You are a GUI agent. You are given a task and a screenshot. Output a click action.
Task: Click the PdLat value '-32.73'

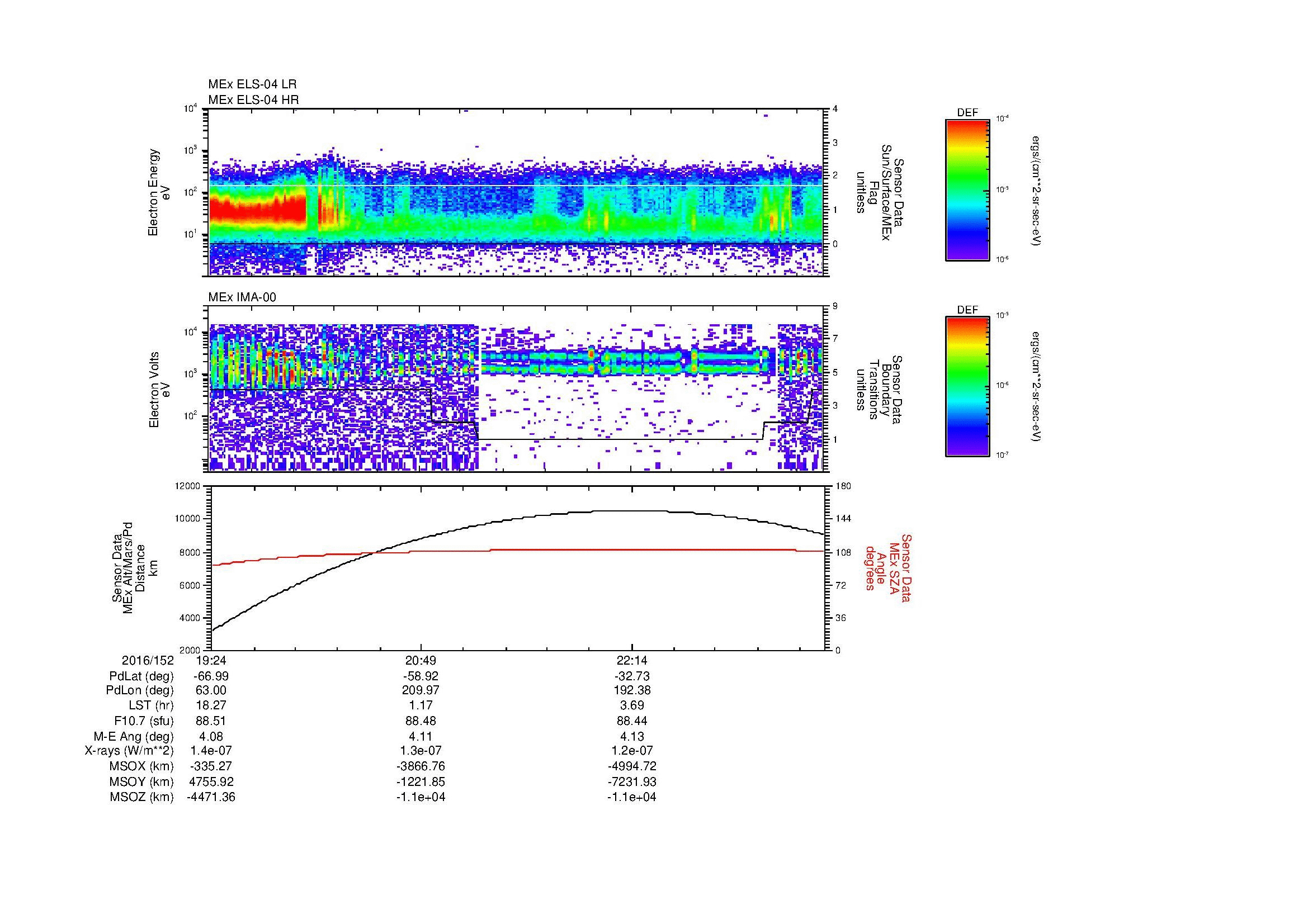point(632,676)
